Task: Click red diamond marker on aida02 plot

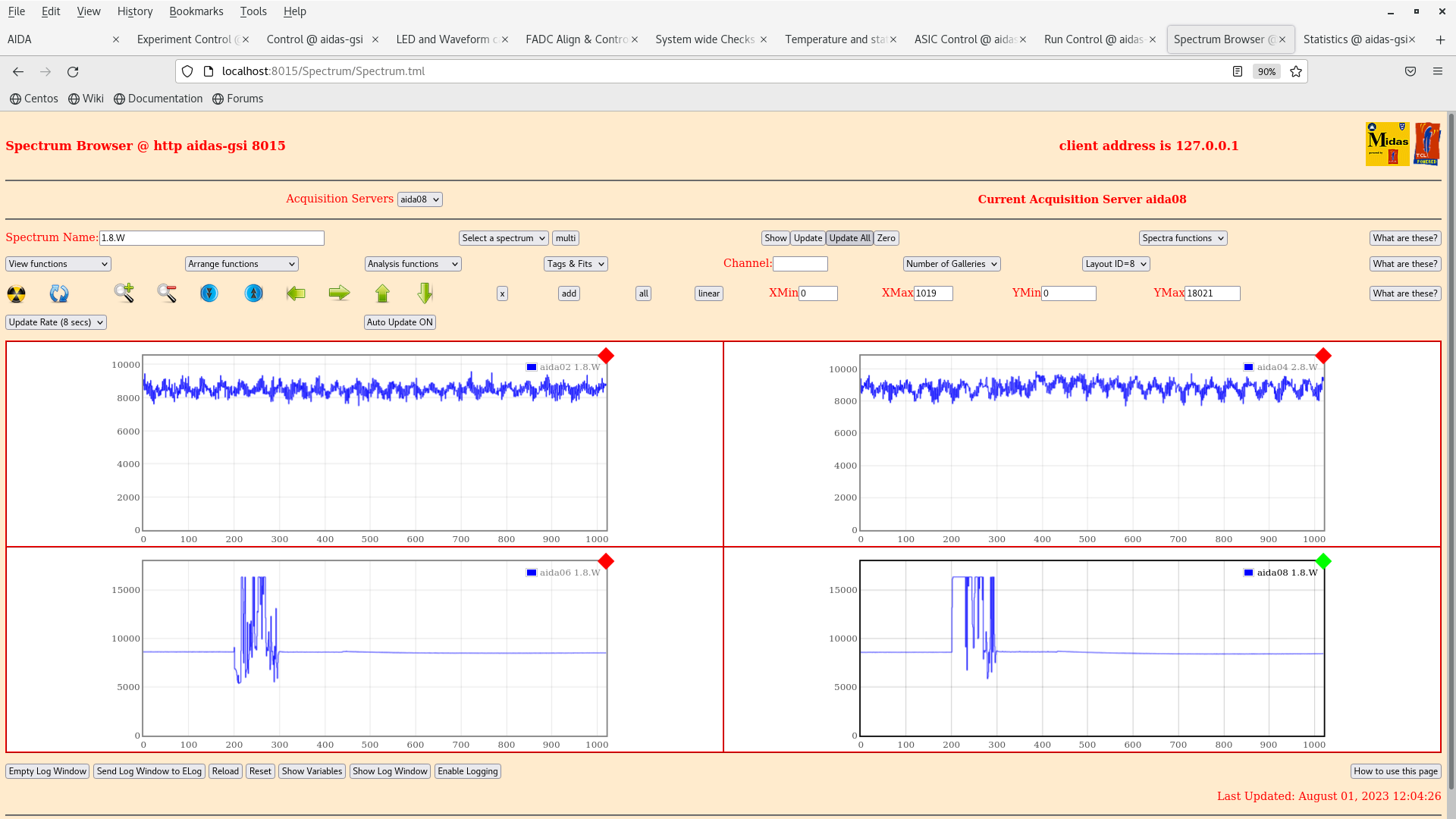Action: (606, 356)
